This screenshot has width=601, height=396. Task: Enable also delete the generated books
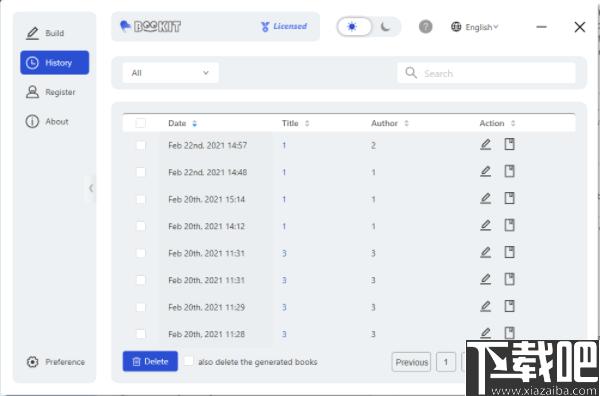[x=189, y=361]
